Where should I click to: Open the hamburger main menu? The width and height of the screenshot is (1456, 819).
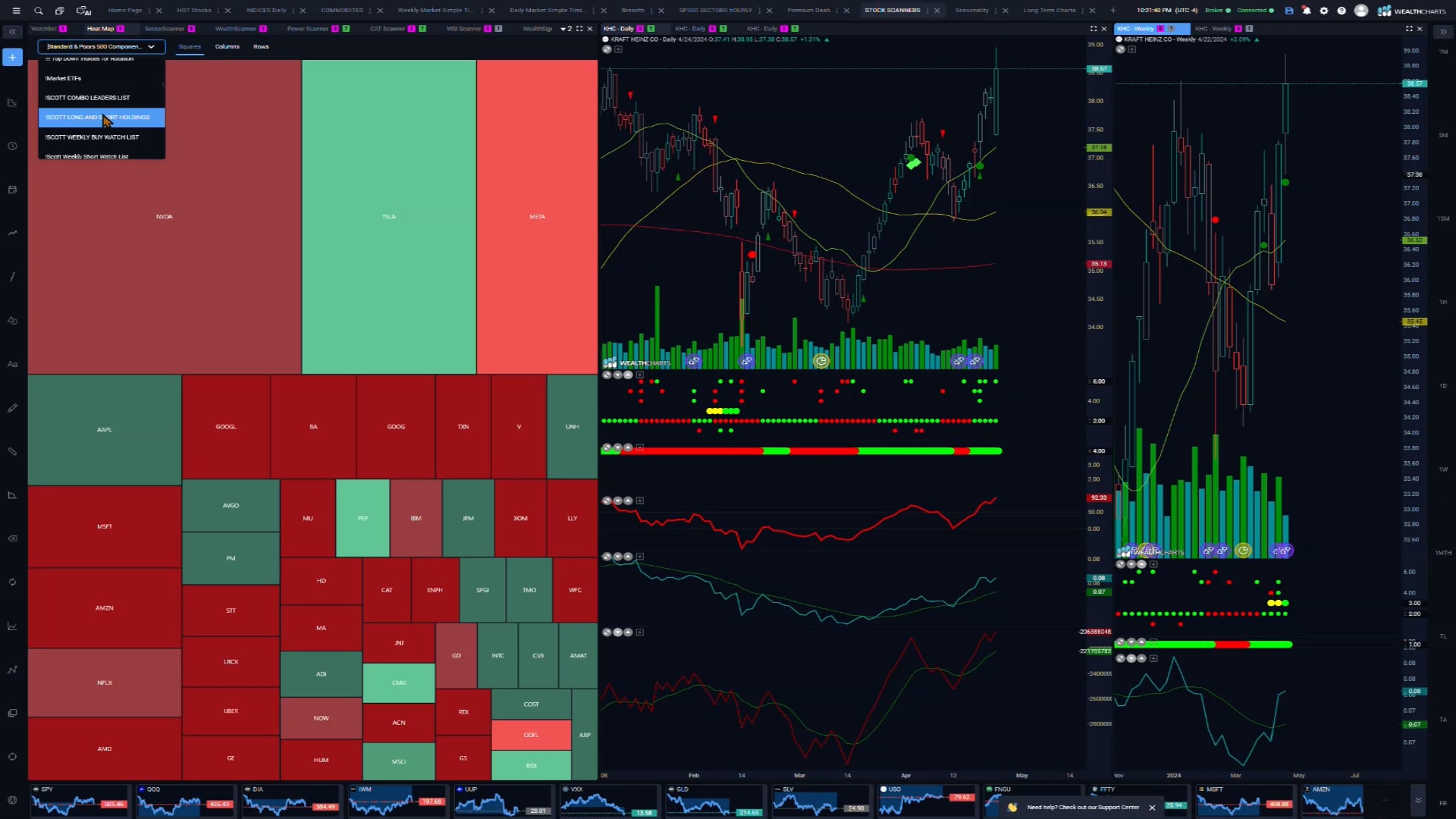click(x=16, y=11)
